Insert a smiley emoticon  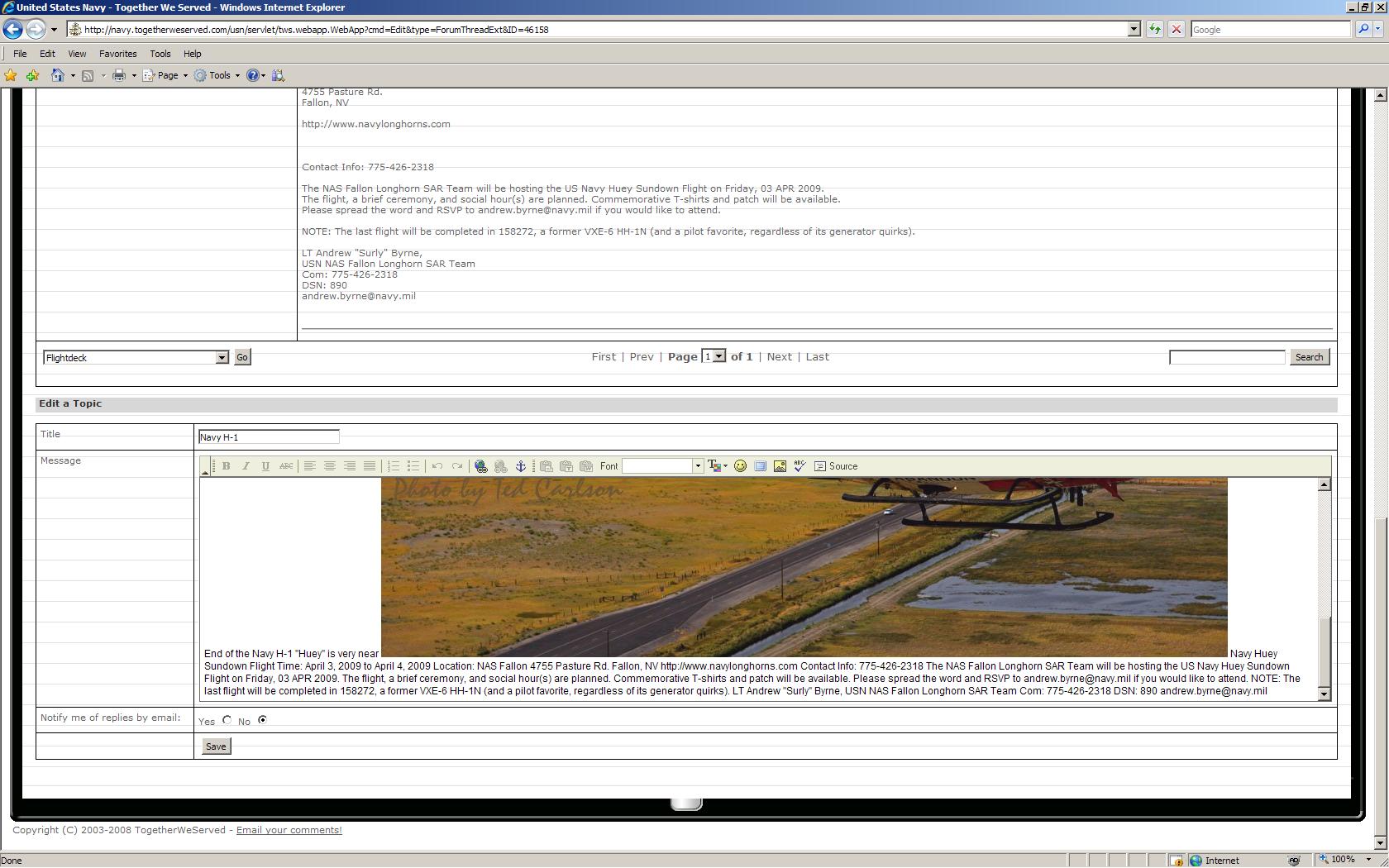click(740, 466)
